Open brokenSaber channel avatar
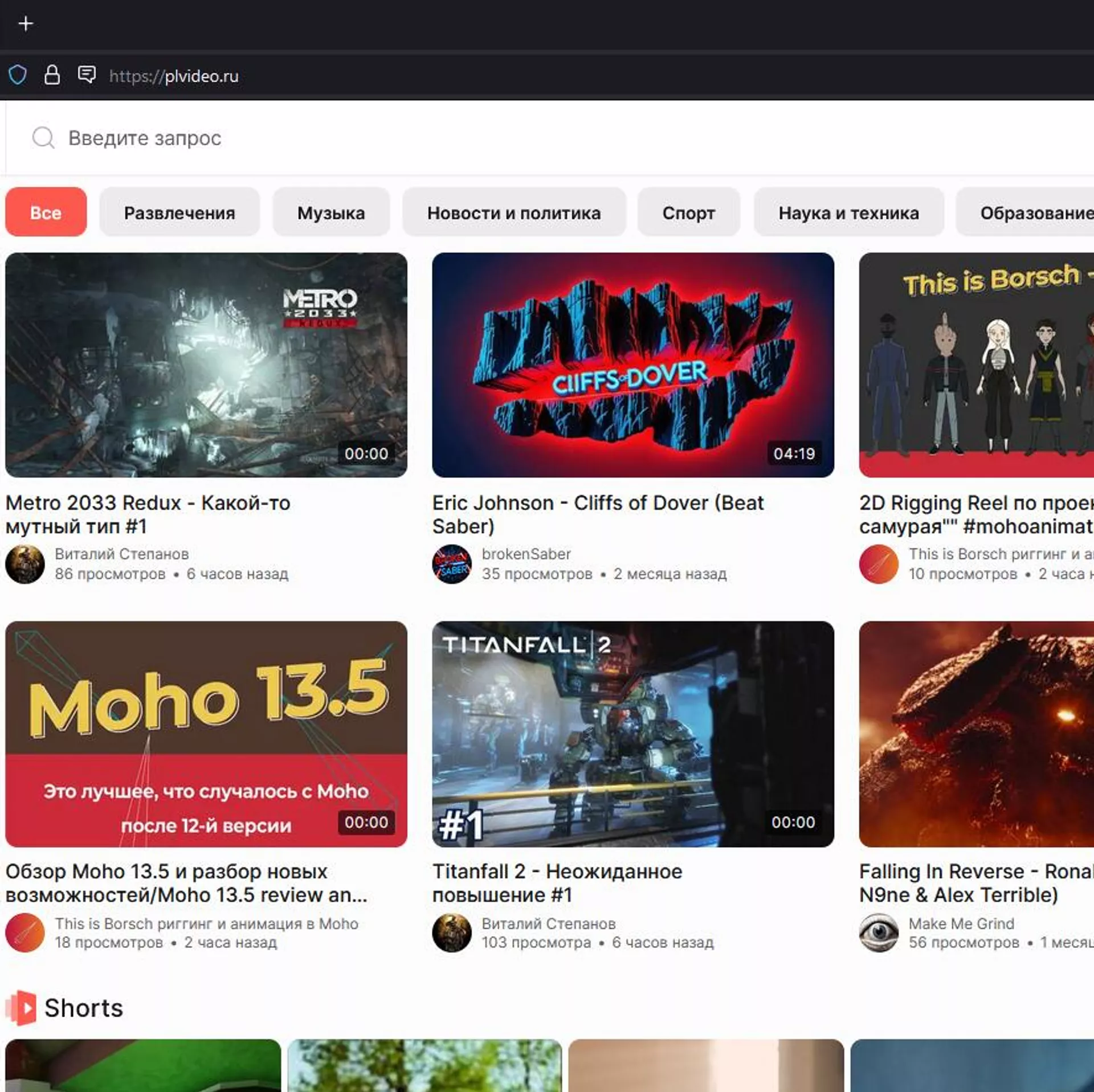Screen dimensions: 1094x1092 tap(452, 564)
